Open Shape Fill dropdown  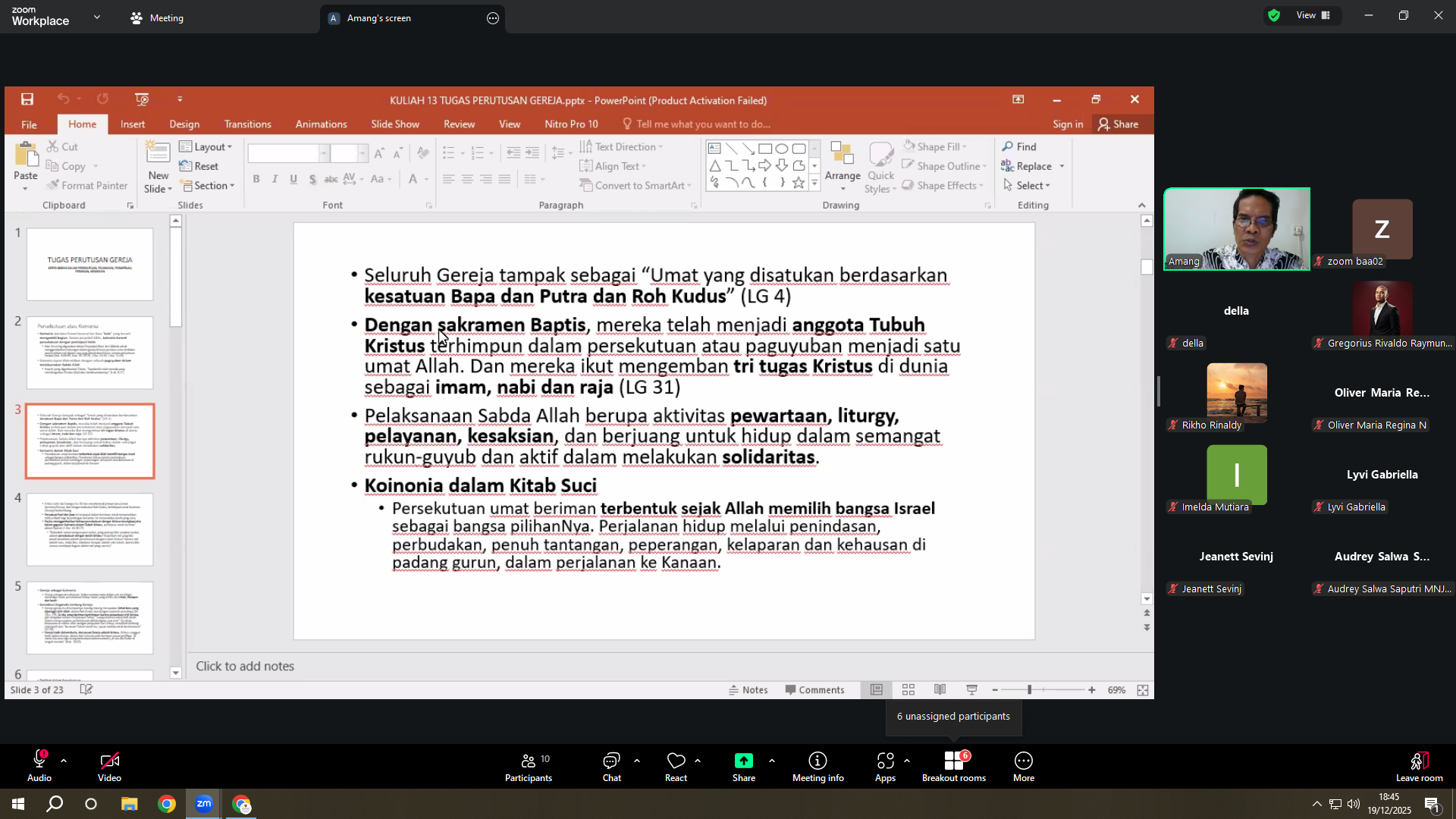pos(935,147)
